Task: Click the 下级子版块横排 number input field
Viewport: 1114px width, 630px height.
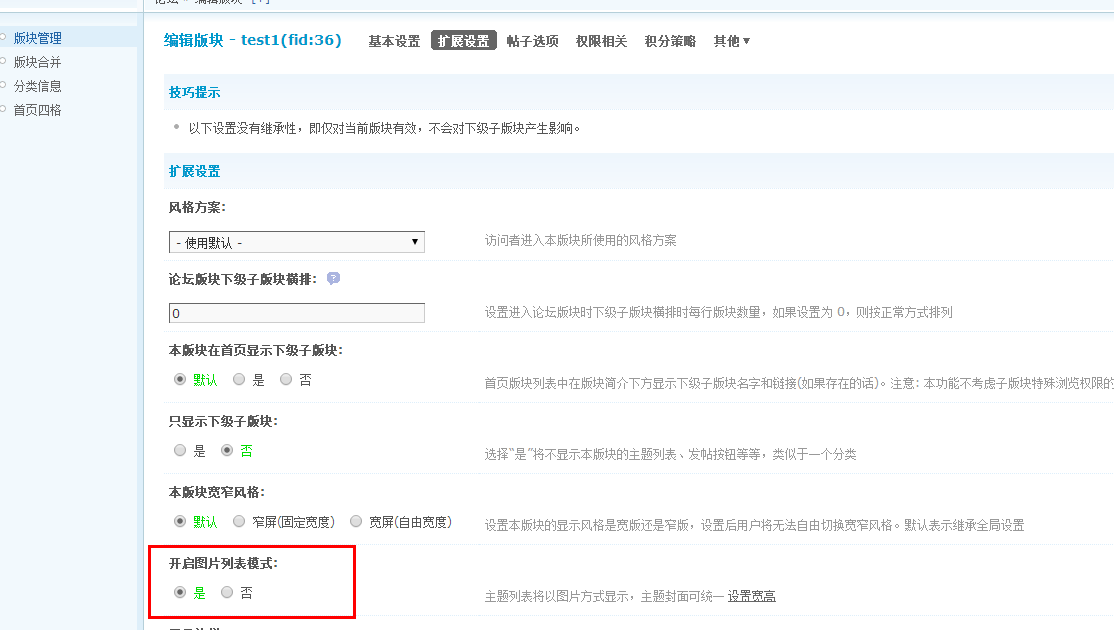Action: 297,313
